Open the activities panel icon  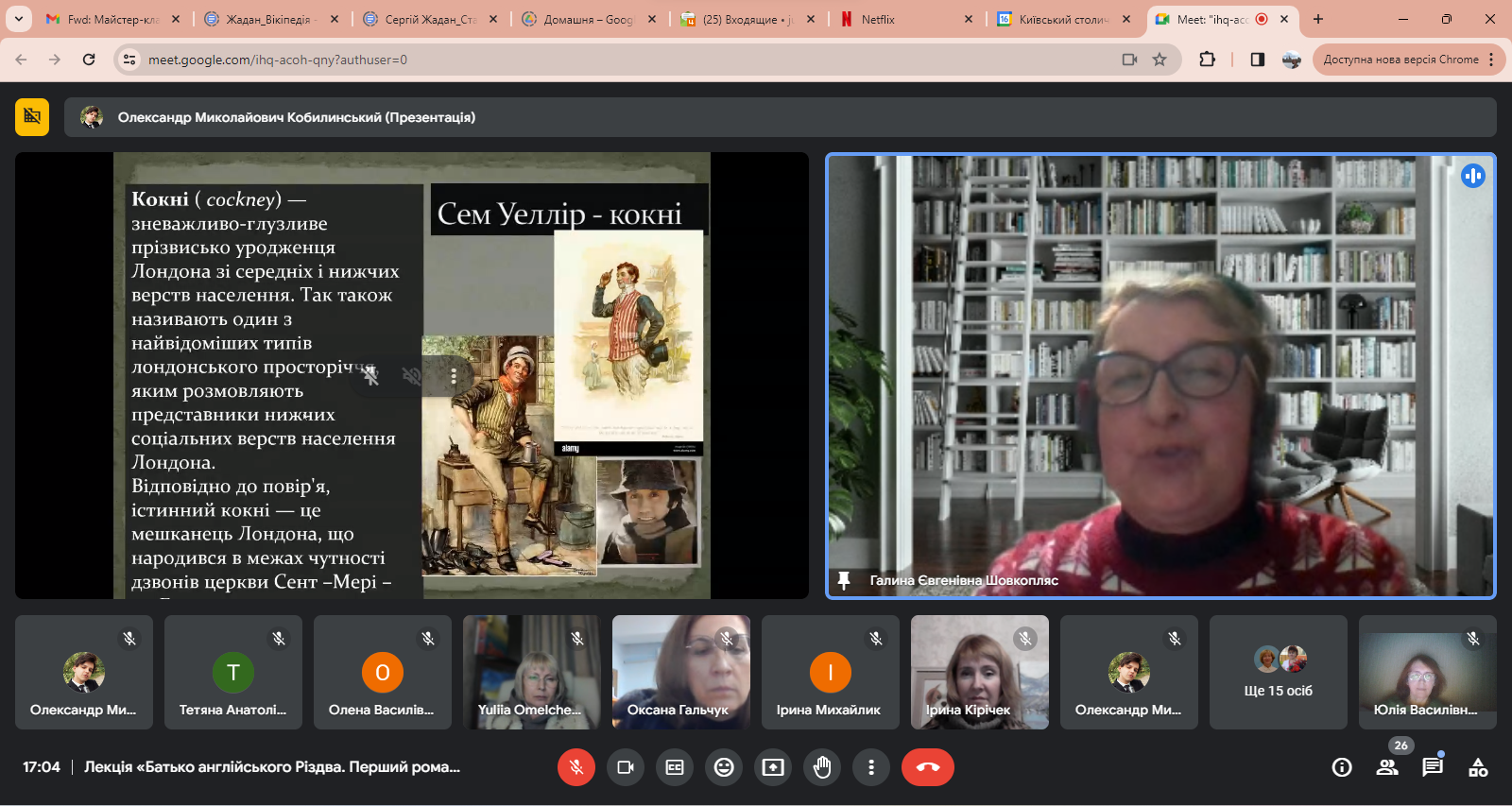(x=1478, y=767)
